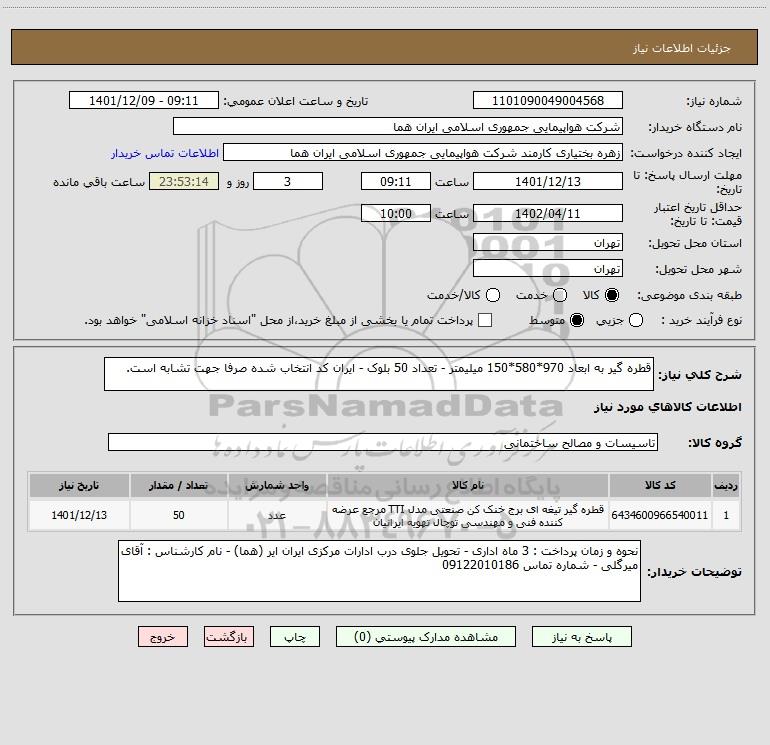Click the بازگشت back button
The height and width of the screenshot is (745, 770).
pyautogui.click(x=226, y=636)
